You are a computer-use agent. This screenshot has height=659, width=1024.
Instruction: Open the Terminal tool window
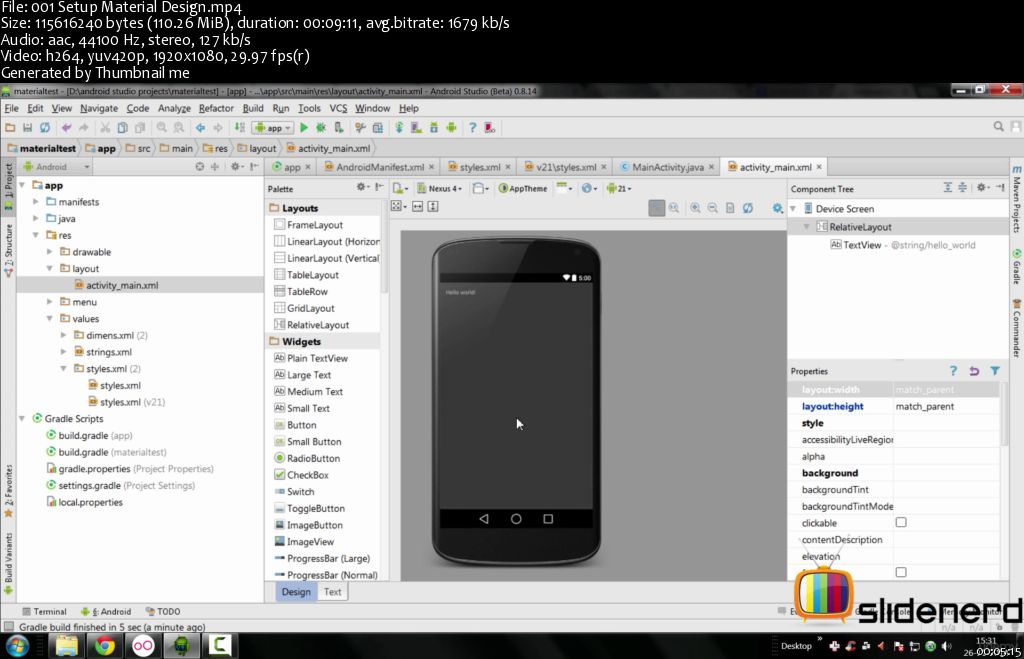click(x=44, y=611)
